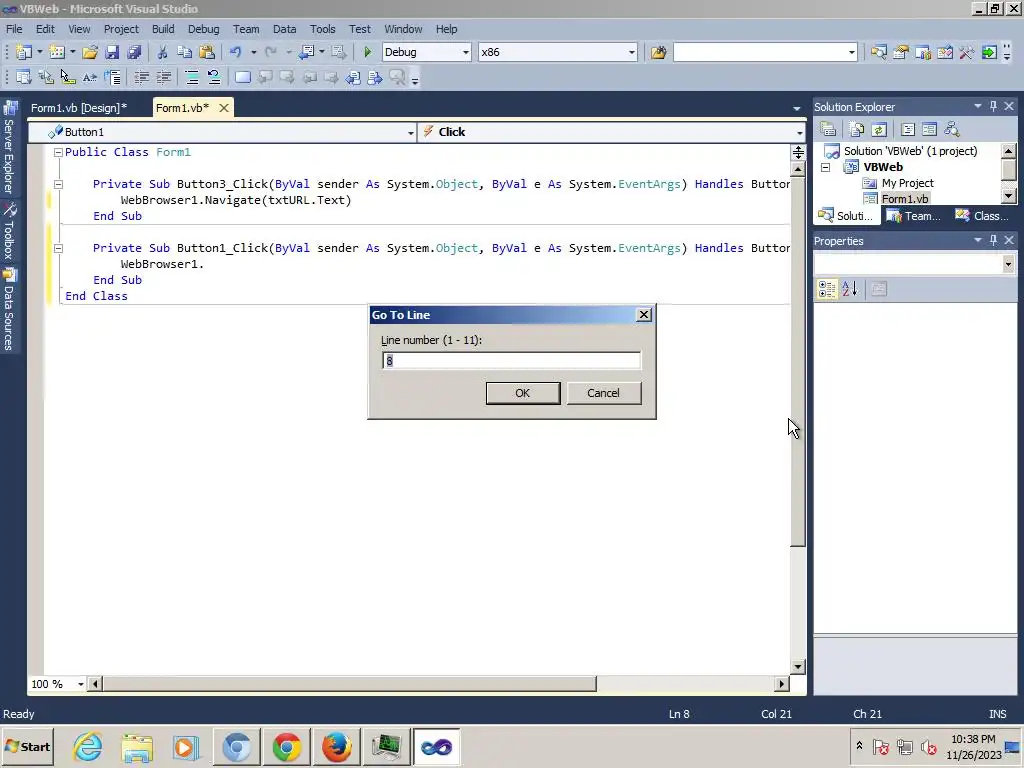Open Extension Manager green arrow icon
This screenshot has width=1024, height=768.
(989, 52)
